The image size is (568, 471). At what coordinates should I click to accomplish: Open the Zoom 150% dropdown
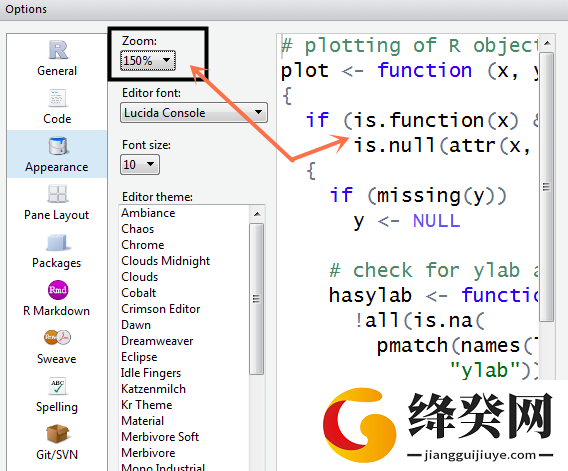[x=148, y=61]
